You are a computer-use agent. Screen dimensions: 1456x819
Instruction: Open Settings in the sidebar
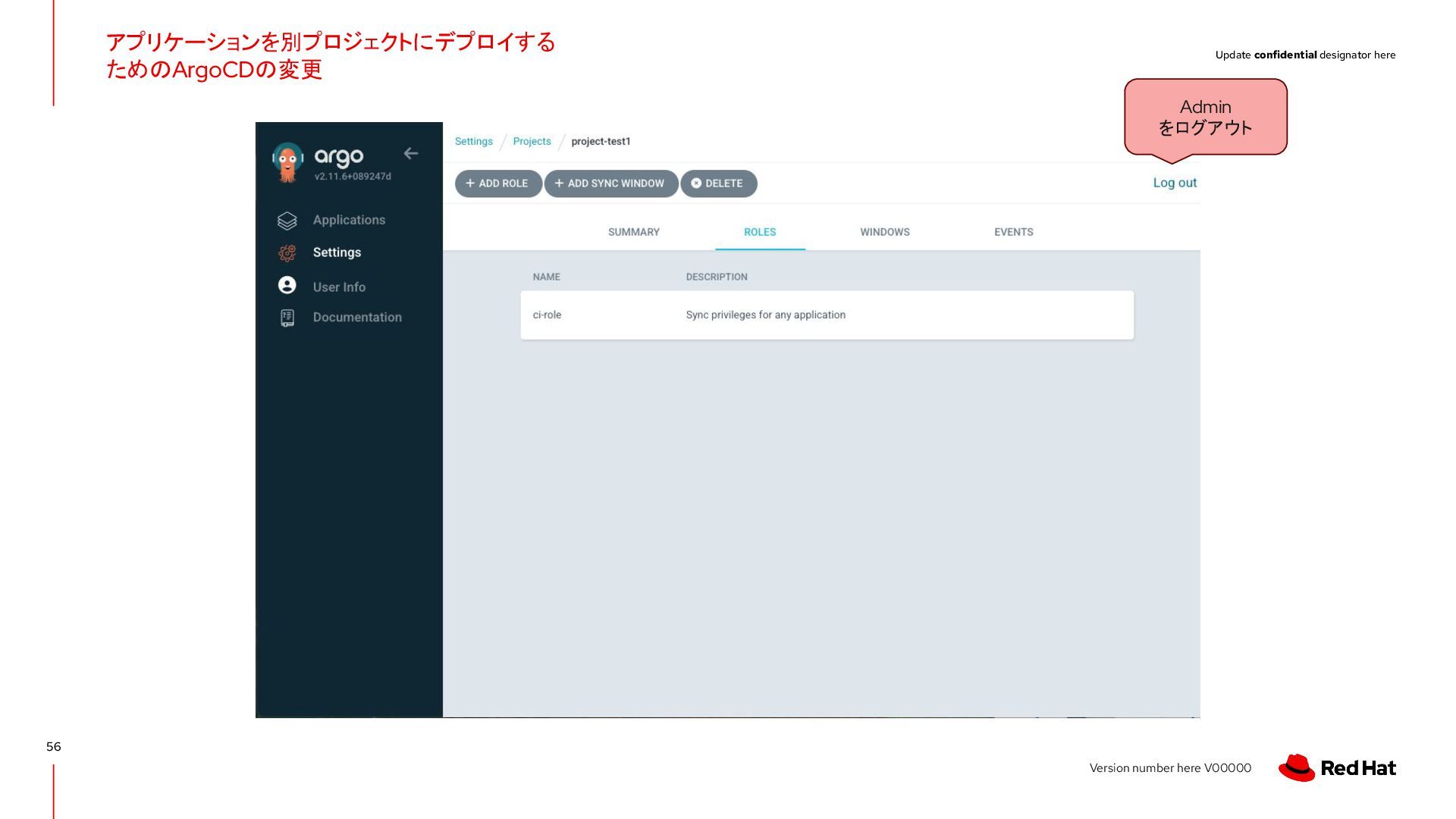pyautogui.click(x=337, y=253)
